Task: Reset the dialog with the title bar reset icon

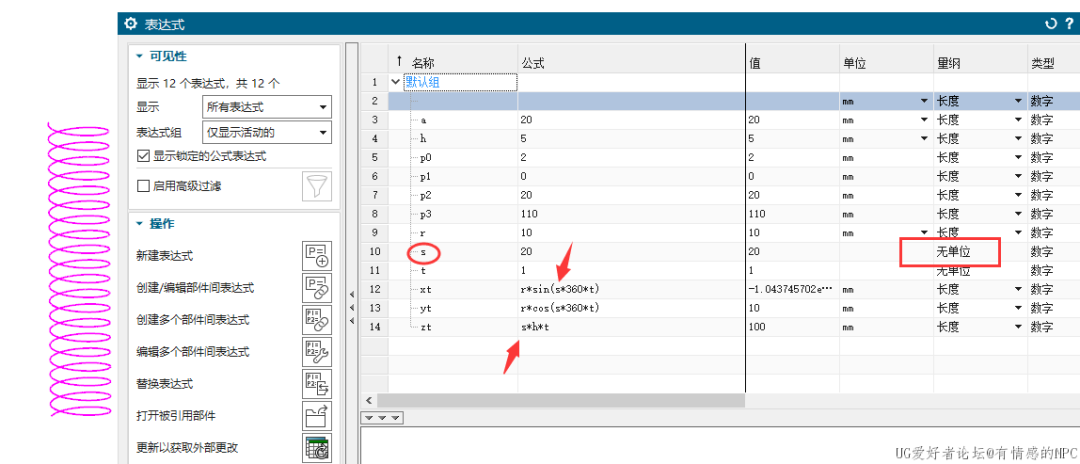Action: pos(1050,24)
